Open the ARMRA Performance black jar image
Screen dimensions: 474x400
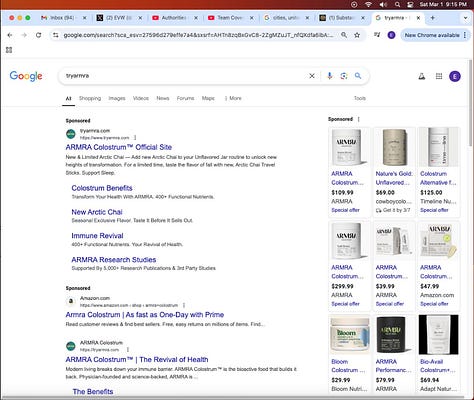tap(394, 335)
